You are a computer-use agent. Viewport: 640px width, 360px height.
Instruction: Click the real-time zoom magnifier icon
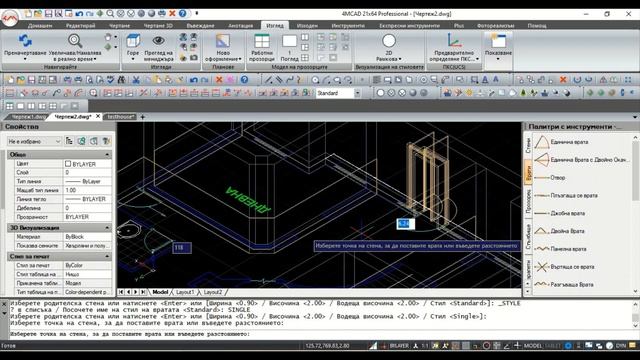75,41
